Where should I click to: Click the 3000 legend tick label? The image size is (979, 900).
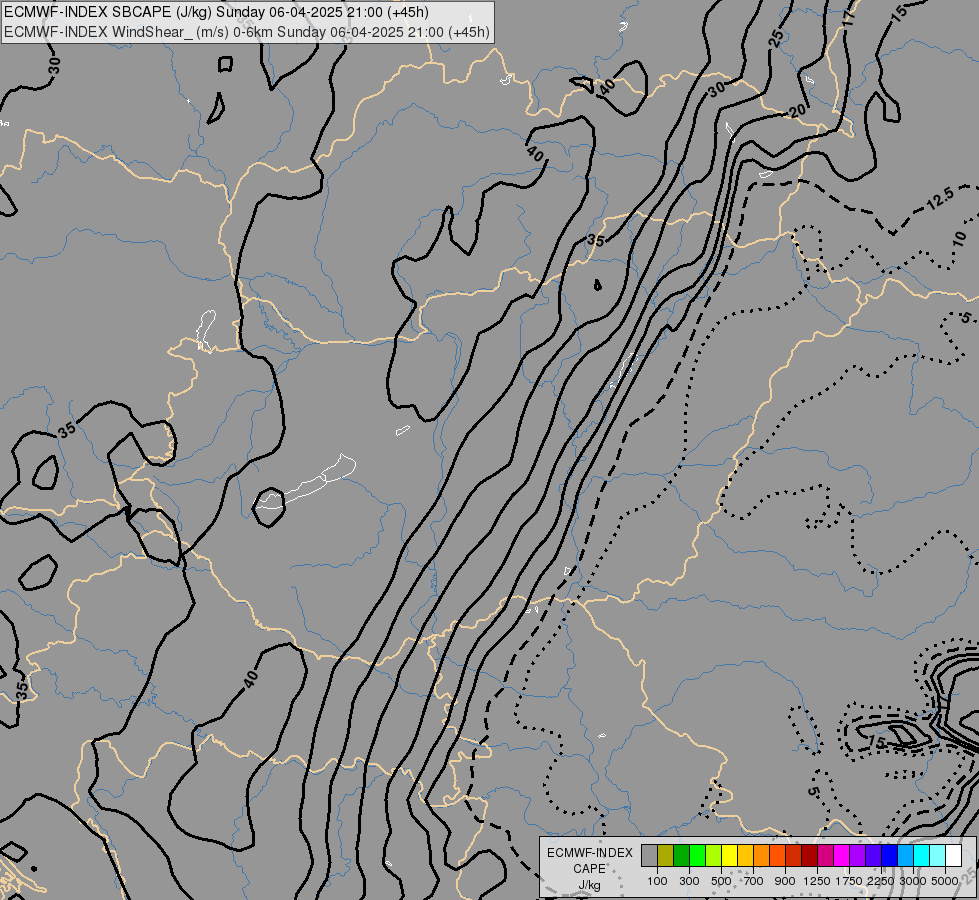click(x=913, y=881)
